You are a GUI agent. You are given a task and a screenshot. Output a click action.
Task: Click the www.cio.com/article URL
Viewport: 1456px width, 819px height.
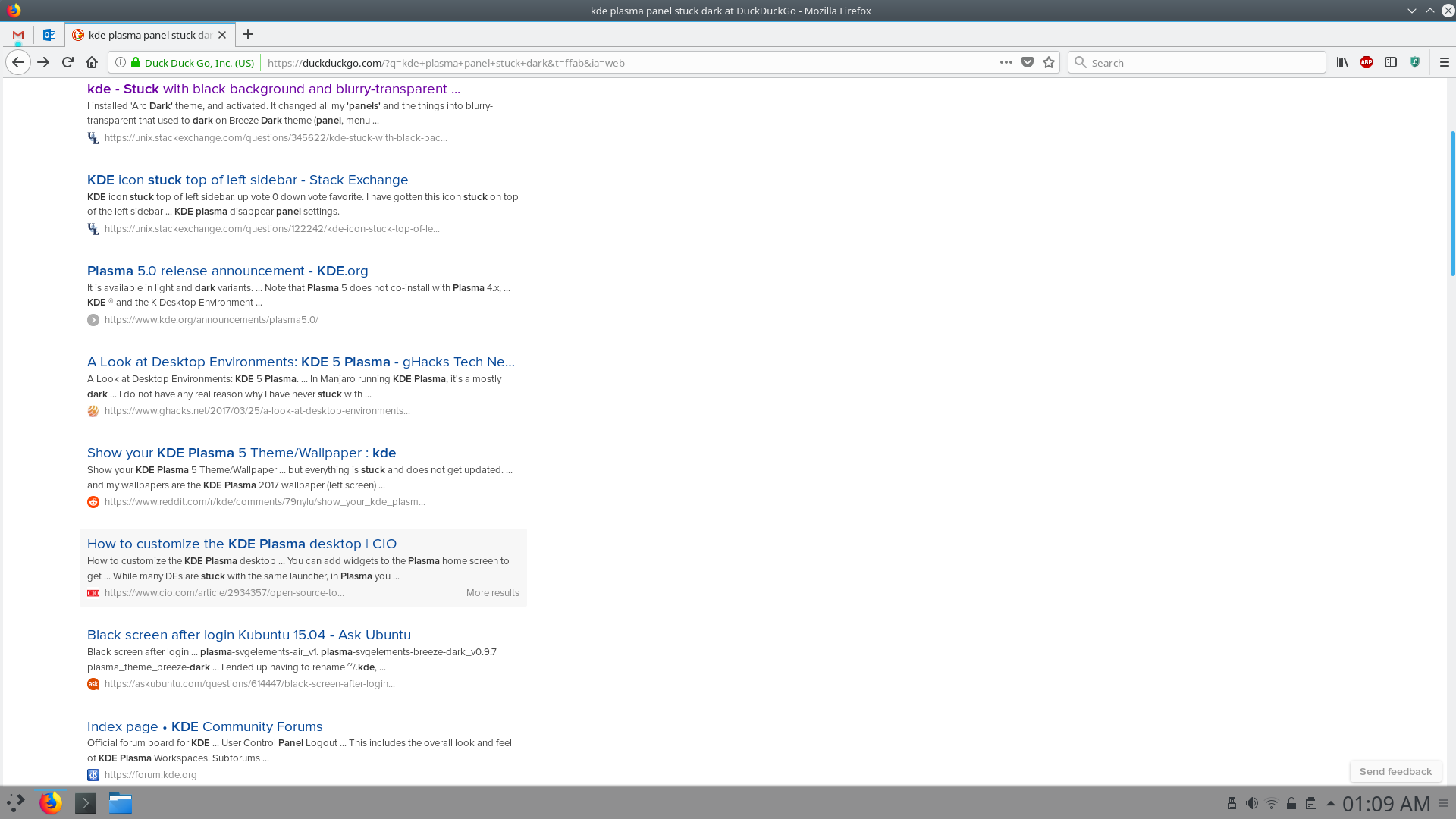[x=224, y=593]
